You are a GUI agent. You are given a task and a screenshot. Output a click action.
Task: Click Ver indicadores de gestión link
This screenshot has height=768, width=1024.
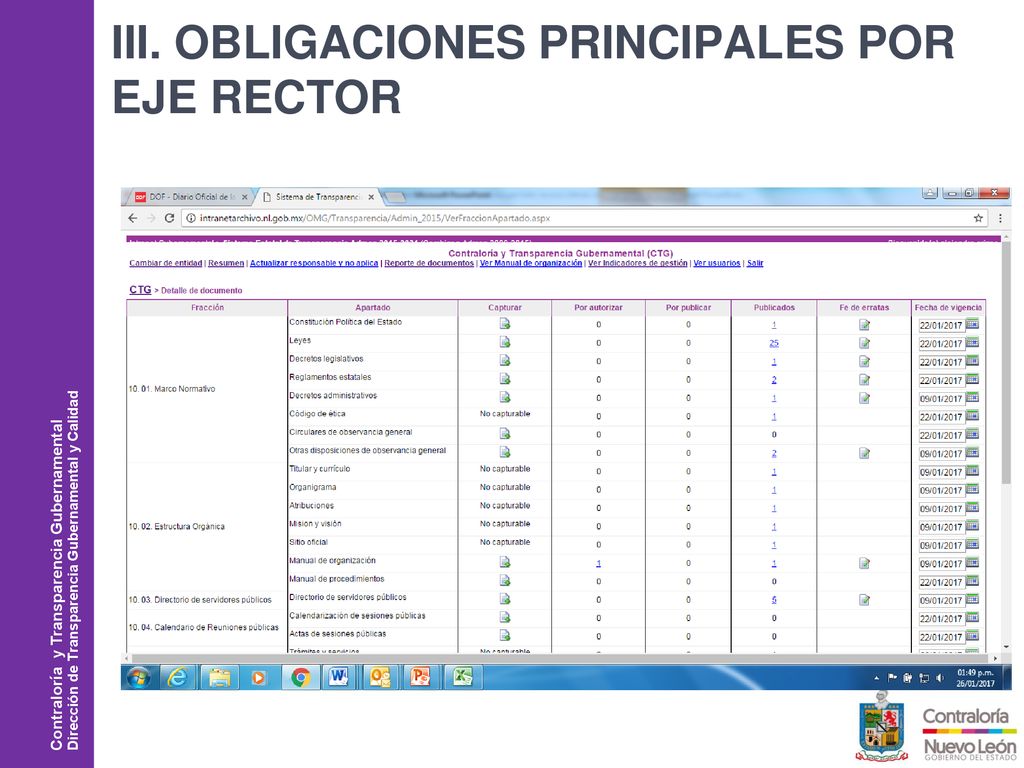(638, 263)
